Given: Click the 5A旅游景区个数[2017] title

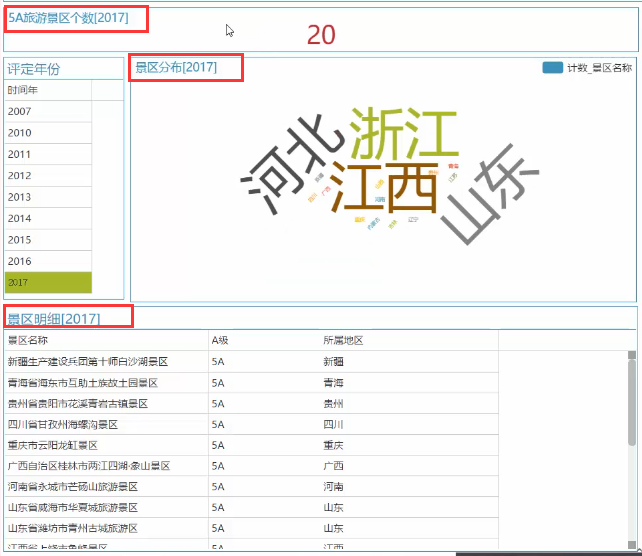Looking at the screenshot, I should point(68,18).
